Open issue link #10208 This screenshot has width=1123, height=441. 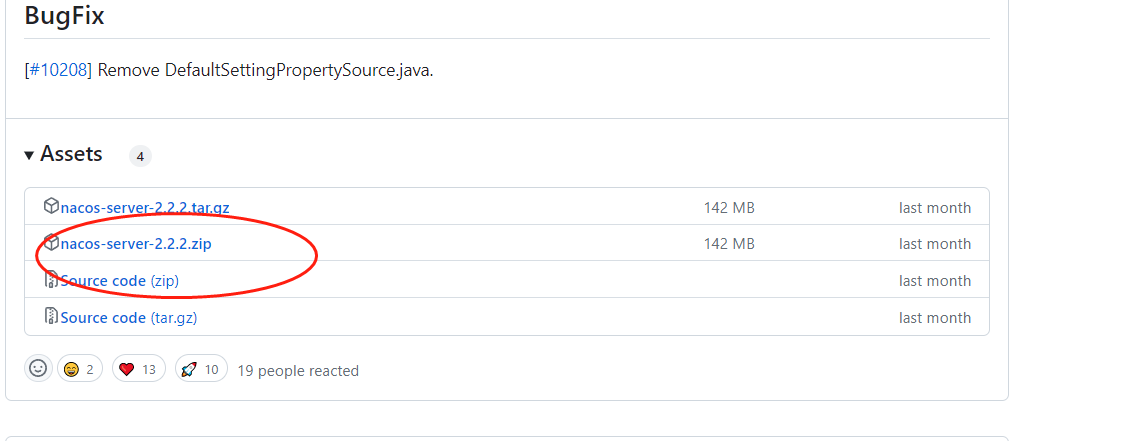(x=58, y=71)
